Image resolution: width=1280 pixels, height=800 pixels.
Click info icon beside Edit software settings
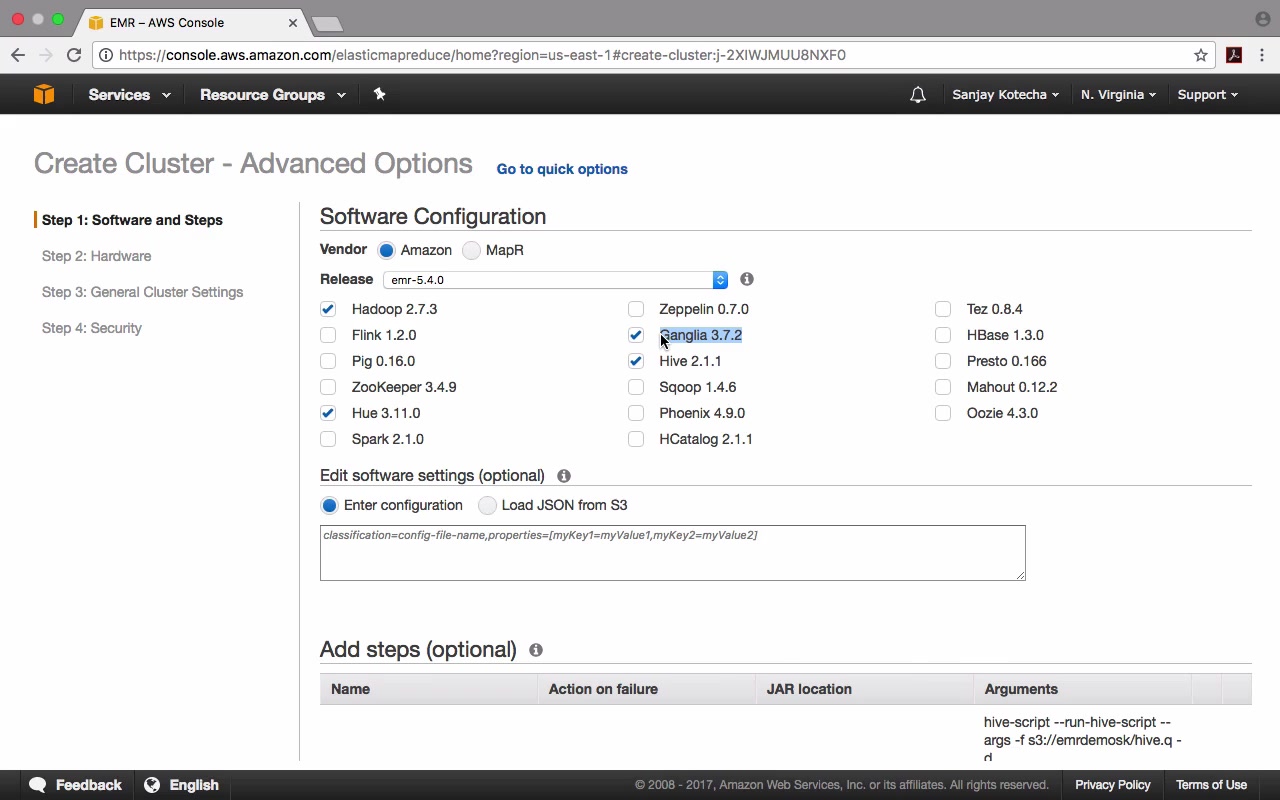point(564,476)
